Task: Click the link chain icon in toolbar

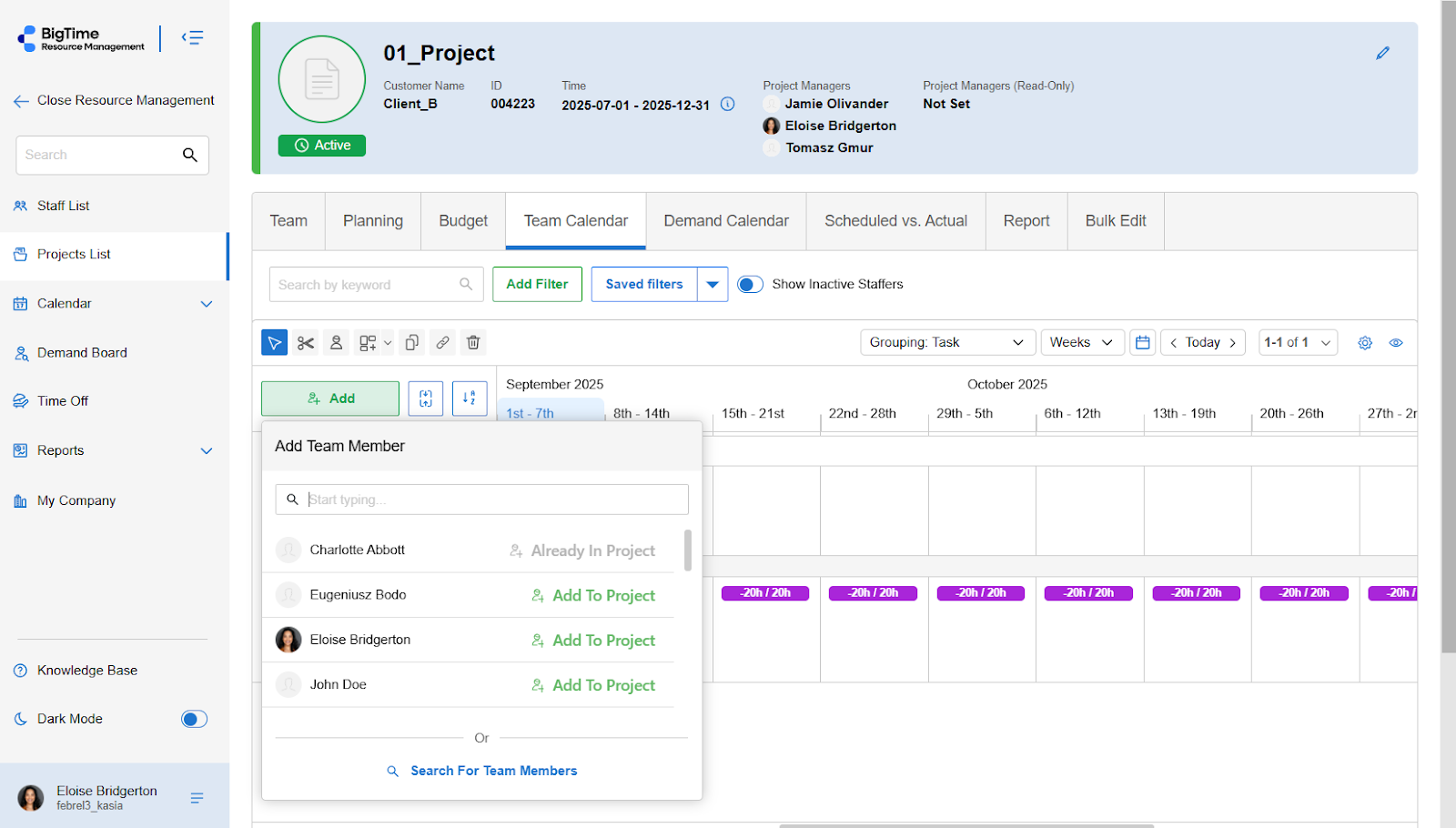Action: [442, 343]
